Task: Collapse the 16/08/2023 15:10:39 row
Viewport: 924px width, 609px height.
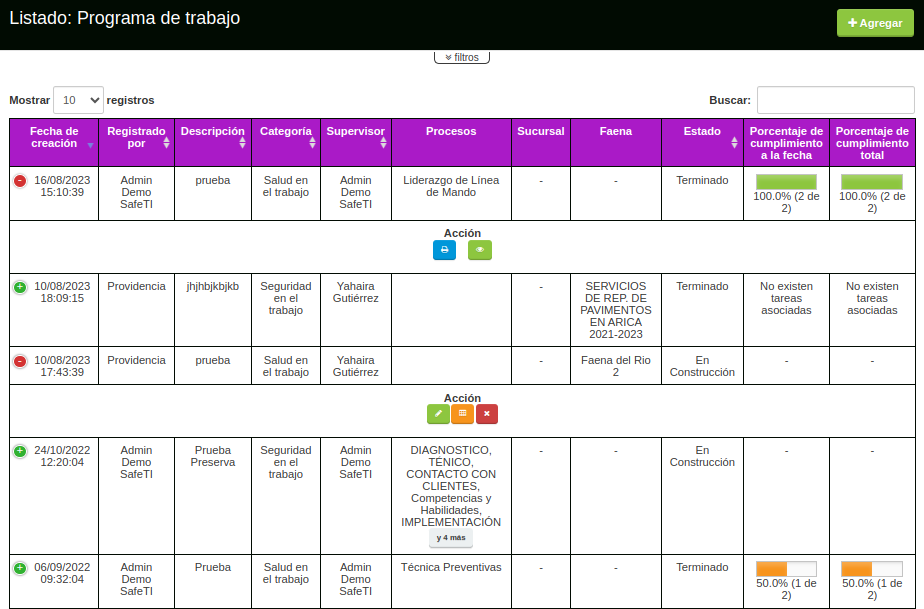Action: click(20, 181)
